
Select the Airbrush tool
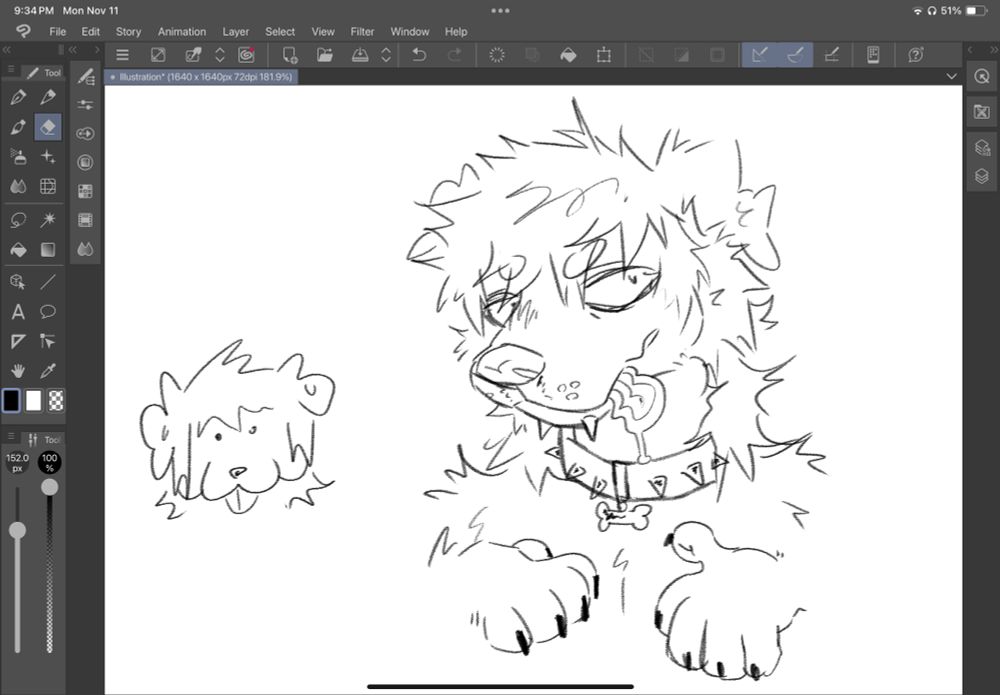(x=18, y=156)
